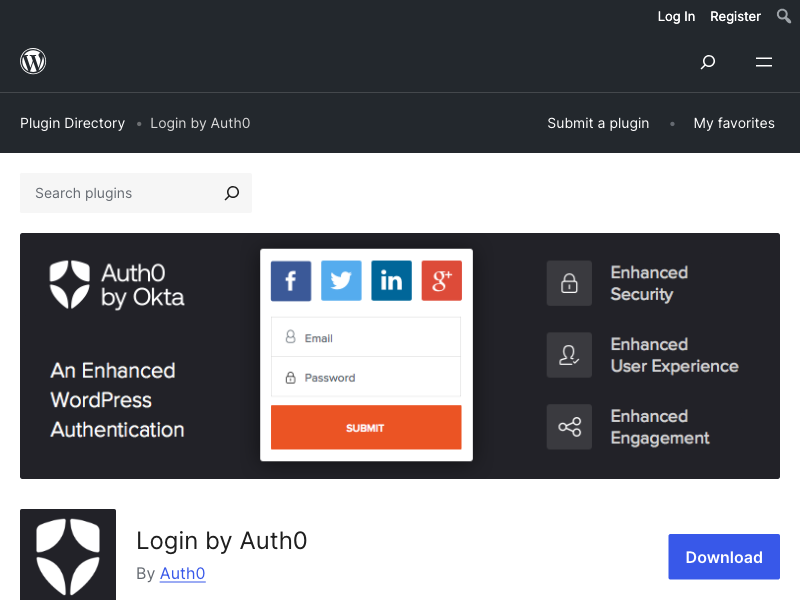Click the Auth0 by Okta shield logo

click(x=70, y=284)
